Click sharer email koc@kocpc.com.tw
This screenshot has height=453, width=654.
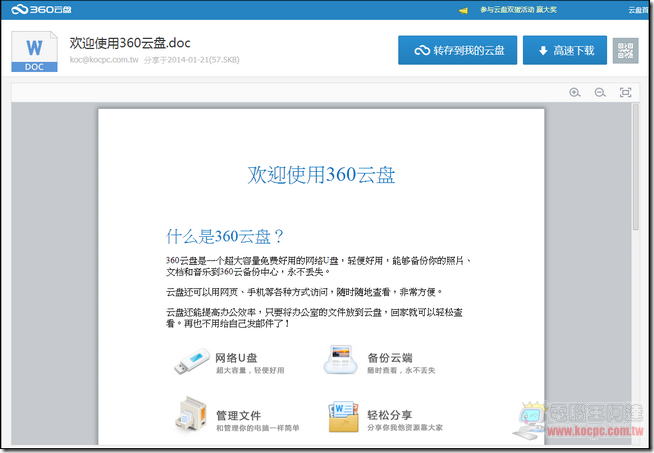pos(104,60)
